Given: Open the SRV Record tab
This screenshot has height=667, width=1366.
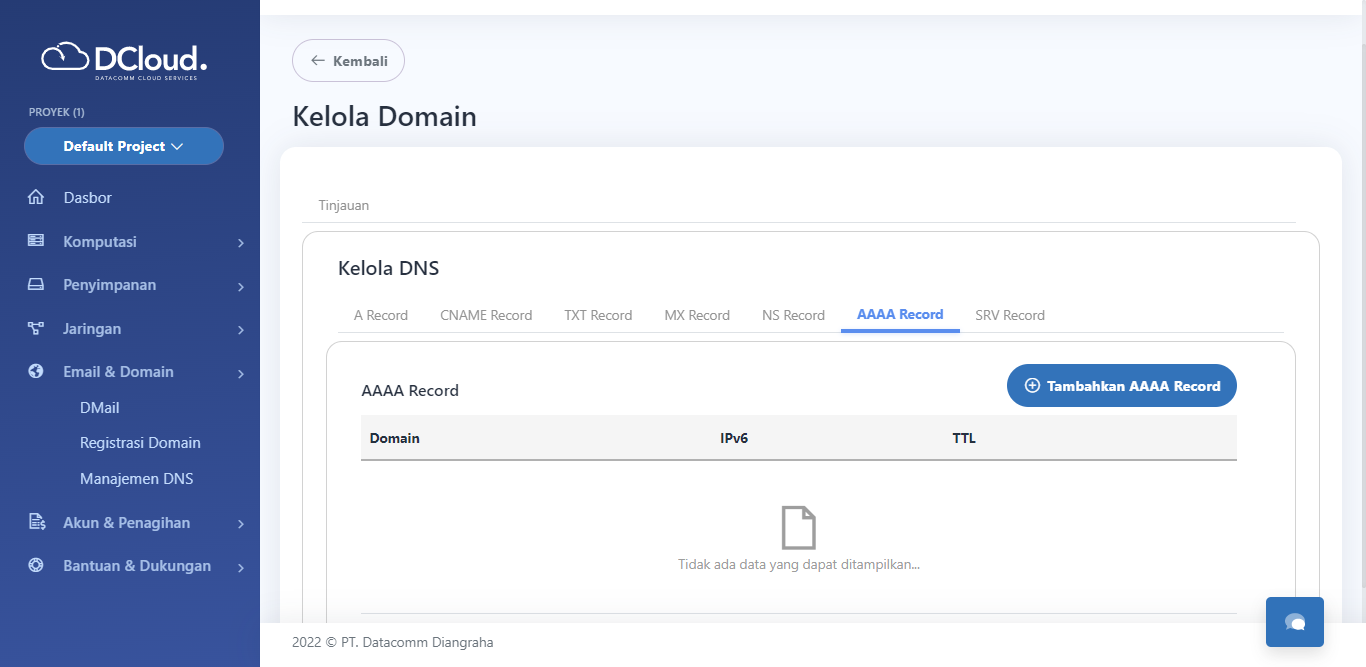Looking at the screenshot, I should [1009, 315].
